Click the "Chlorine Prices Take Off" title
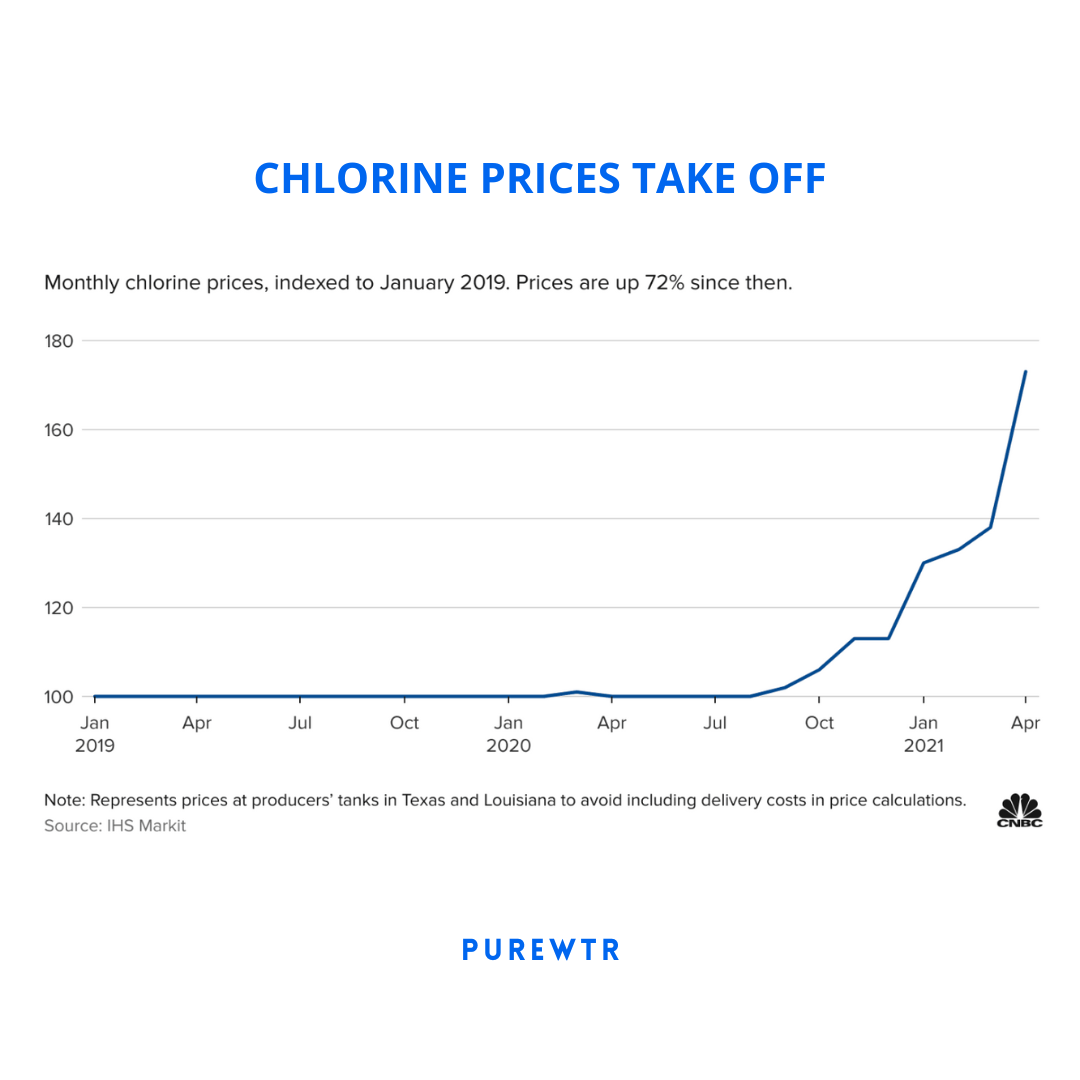 pos(540,178)
